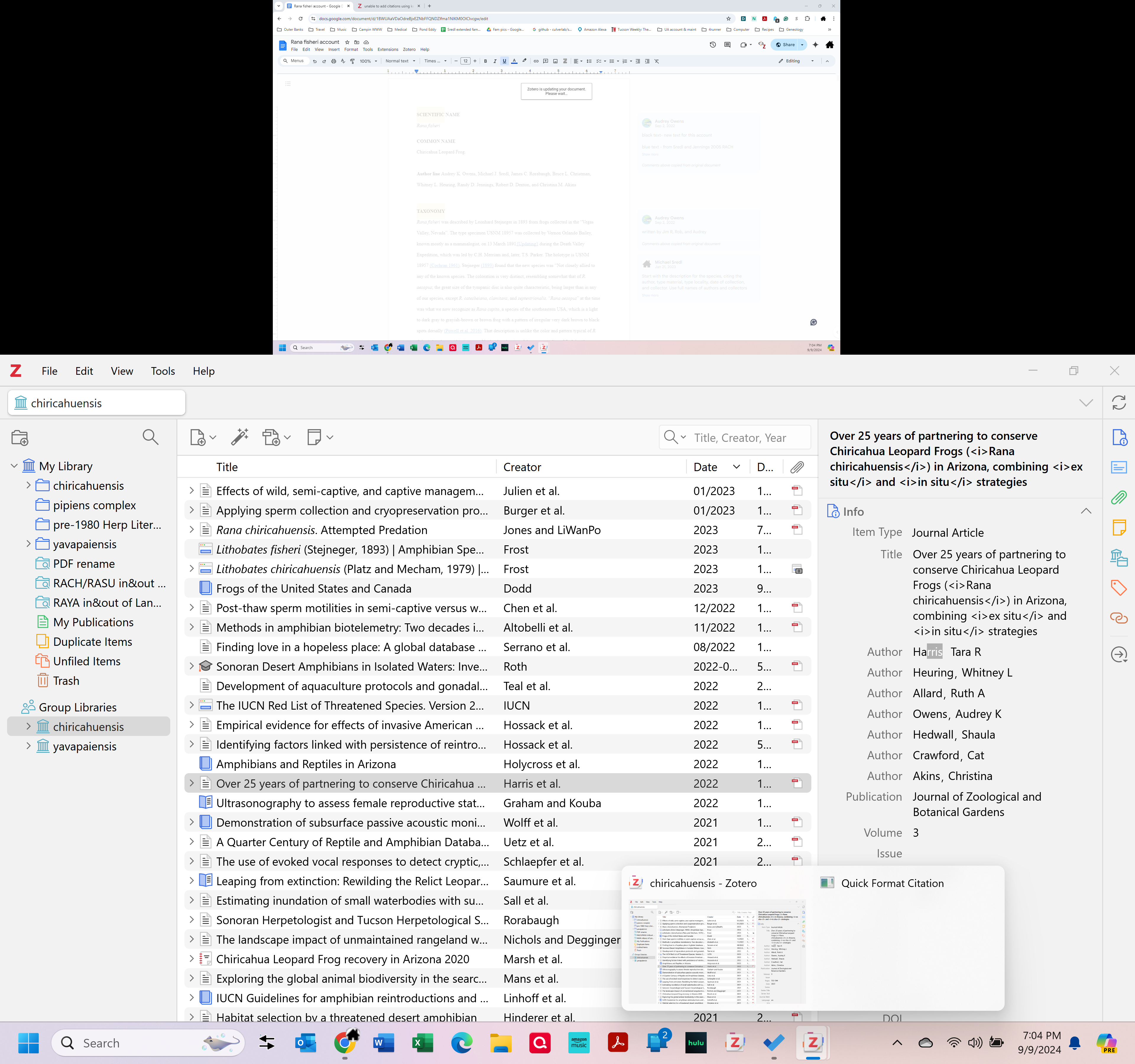
Task: Click the collection search magnifier icon
Action: tap(150, 437)
